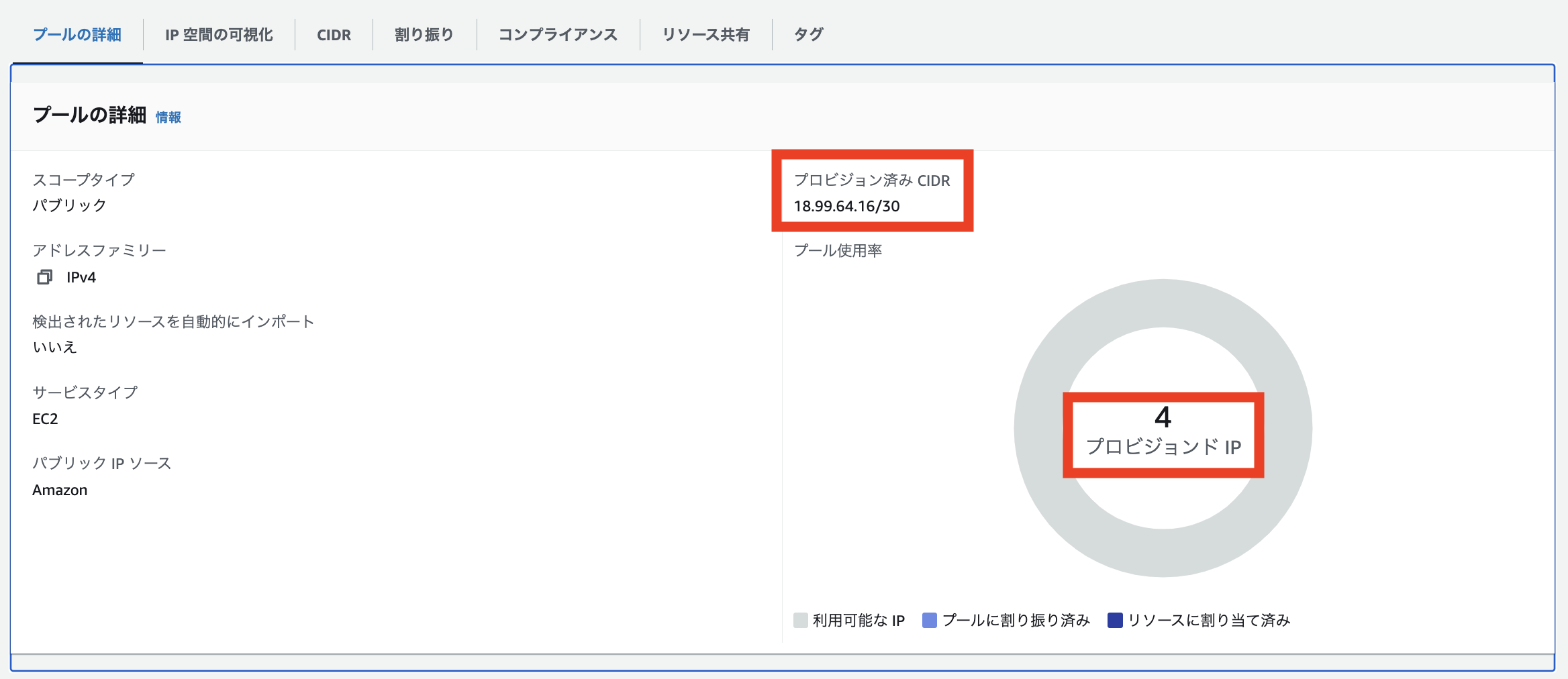Viewport: 1568px width, 679px height.
Task: Click the EC2 service type value
Action: (46, 419)
